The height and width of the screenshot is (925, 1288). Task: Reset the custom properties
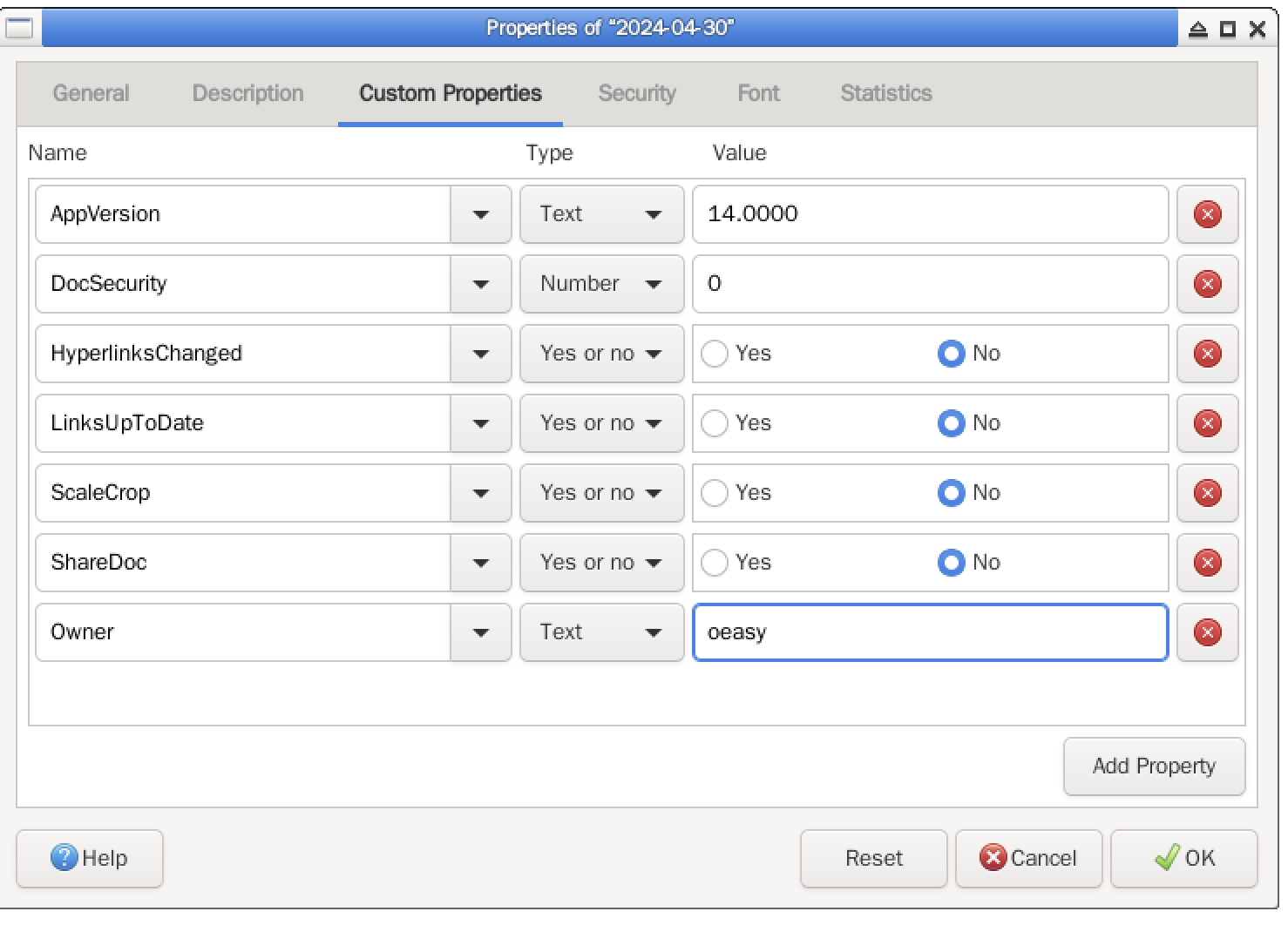pos(874,859)
